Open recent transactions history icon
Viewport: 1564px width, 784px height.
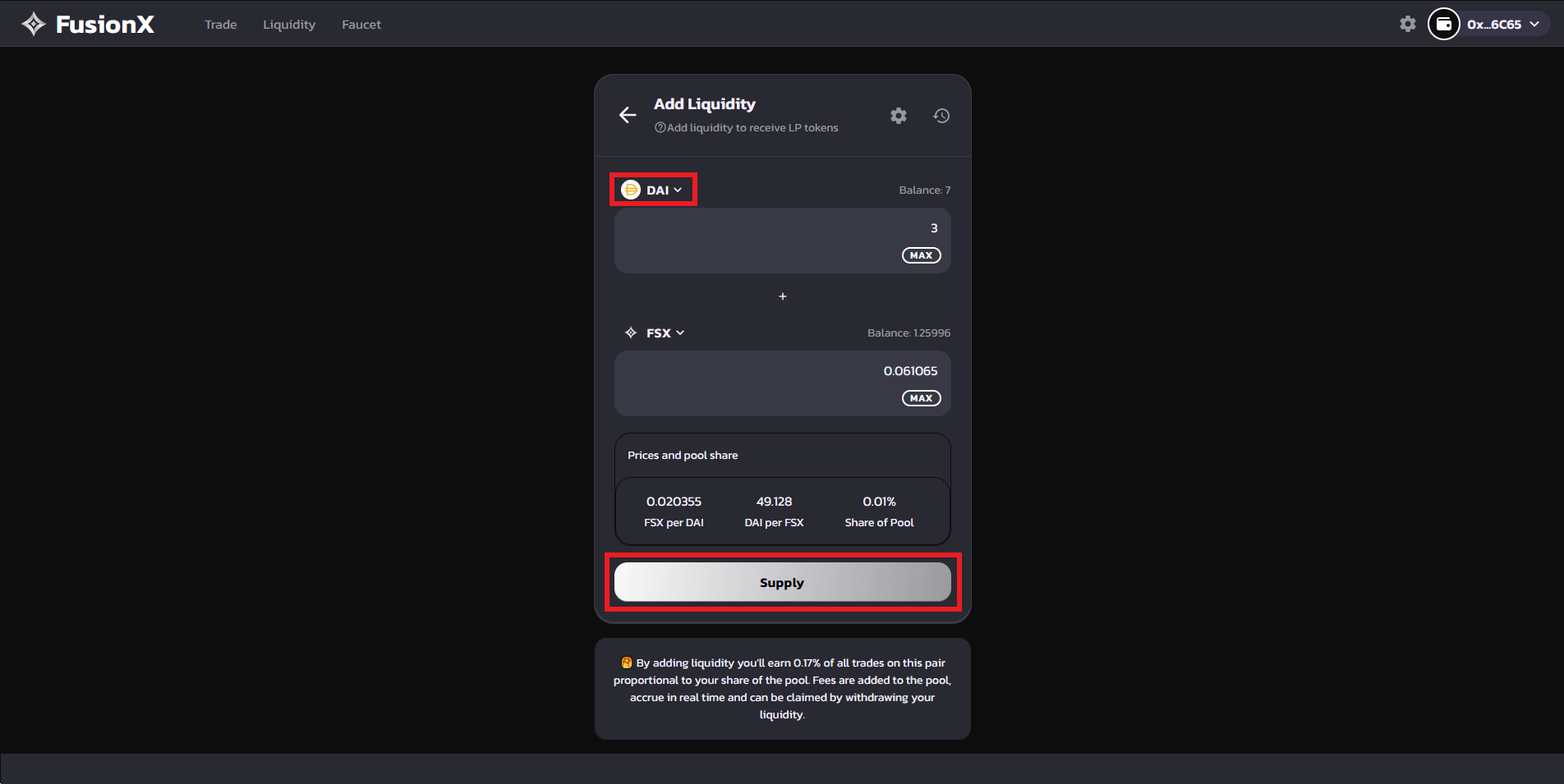pos(941,116)
